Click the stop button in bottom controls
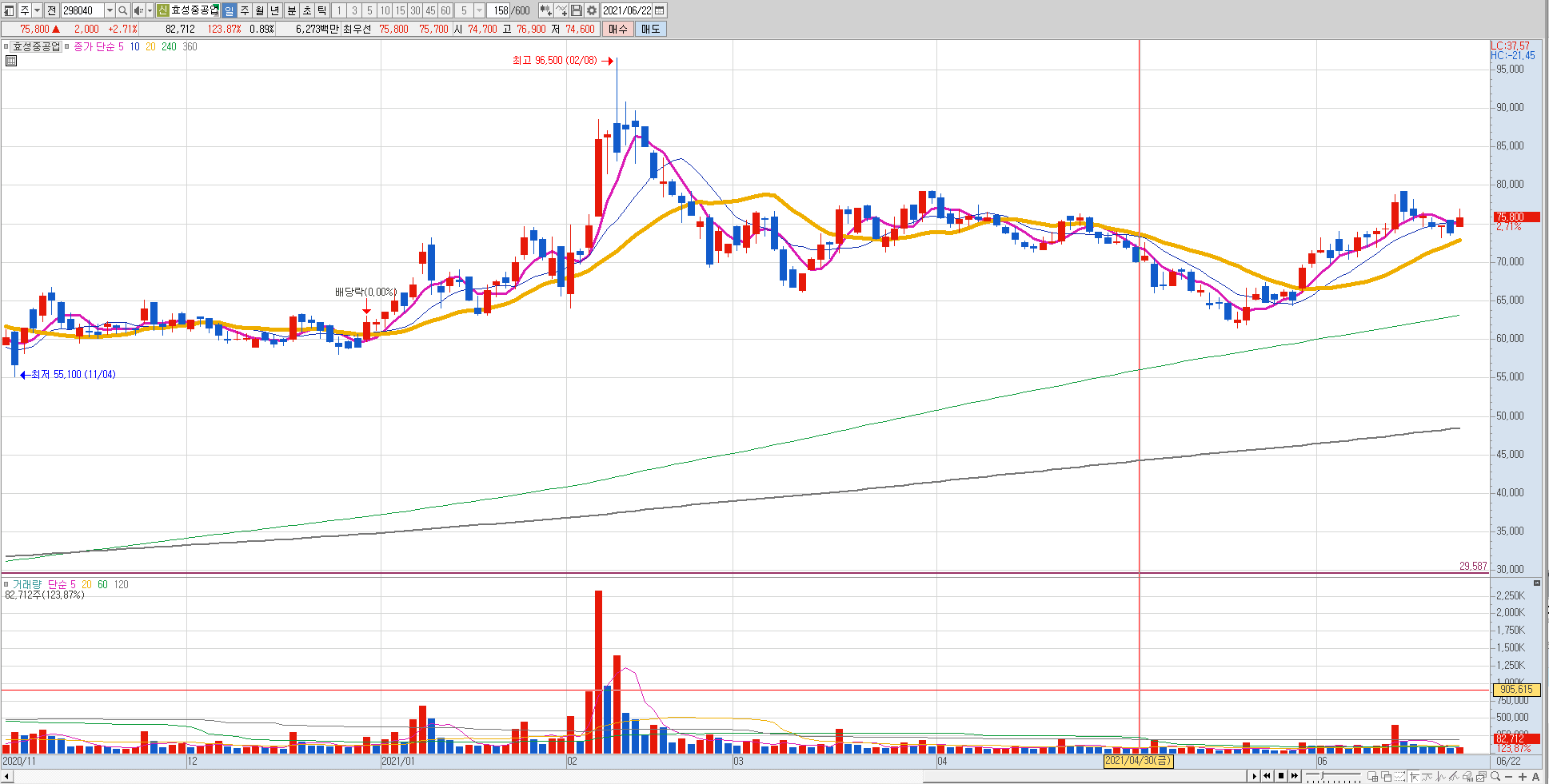1549x784 pixels. (1281, 776)
